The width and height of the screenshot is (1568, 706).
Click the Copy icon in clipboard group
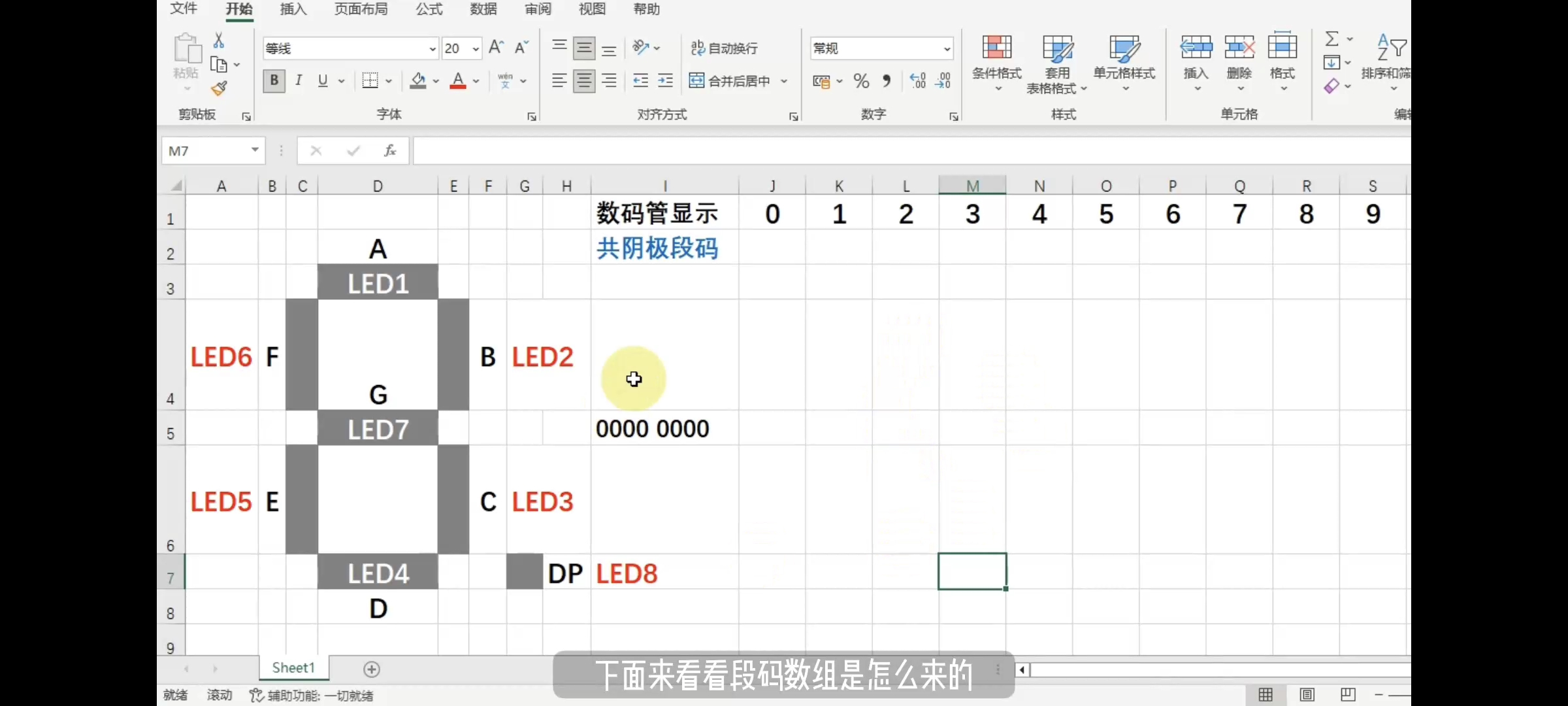[x=219, y=65]
